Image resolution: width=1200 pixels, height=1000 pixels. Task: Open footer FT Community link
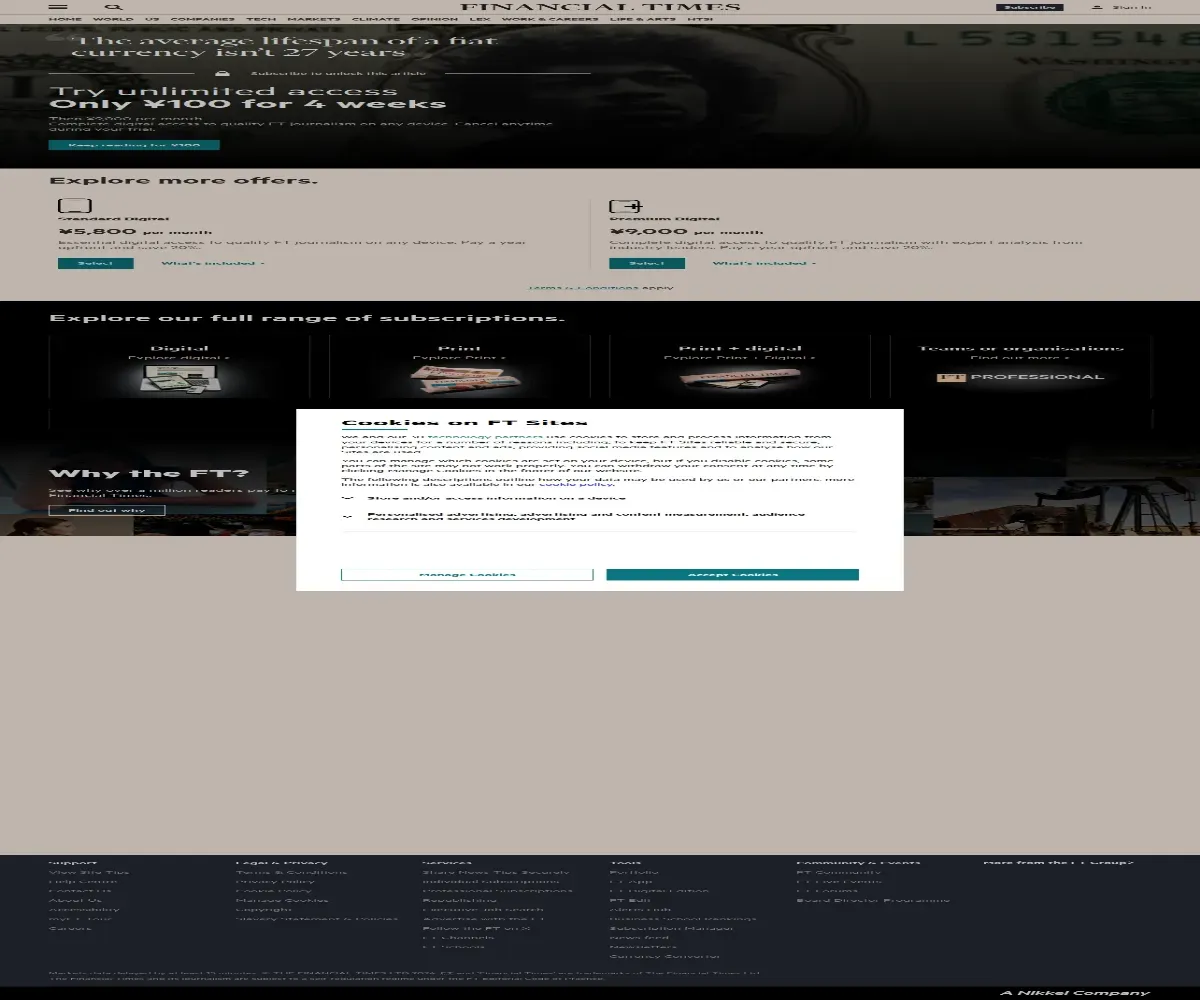pyautogui.click(x=839, y=873)
